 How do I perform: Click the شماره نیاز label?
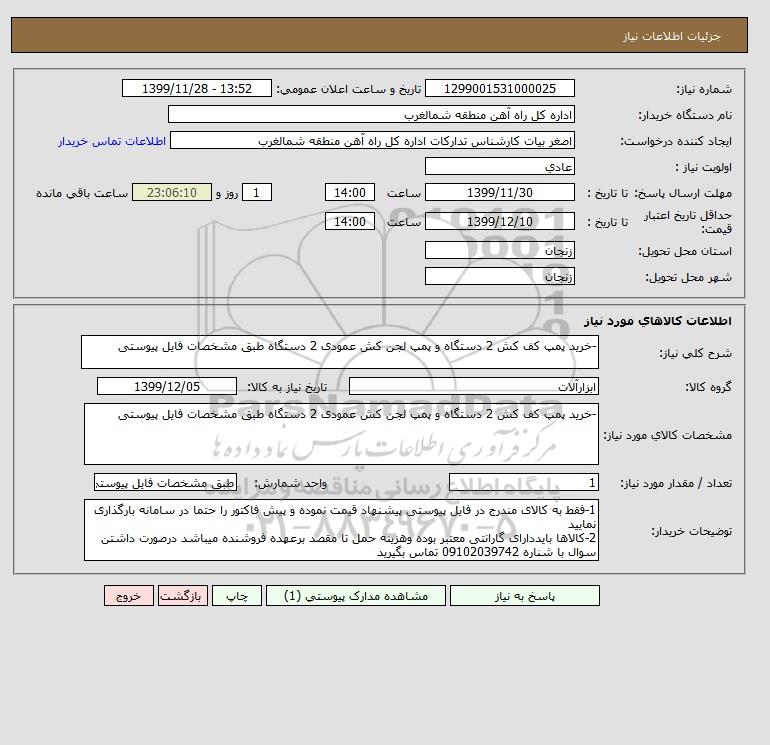click(704, 89)
